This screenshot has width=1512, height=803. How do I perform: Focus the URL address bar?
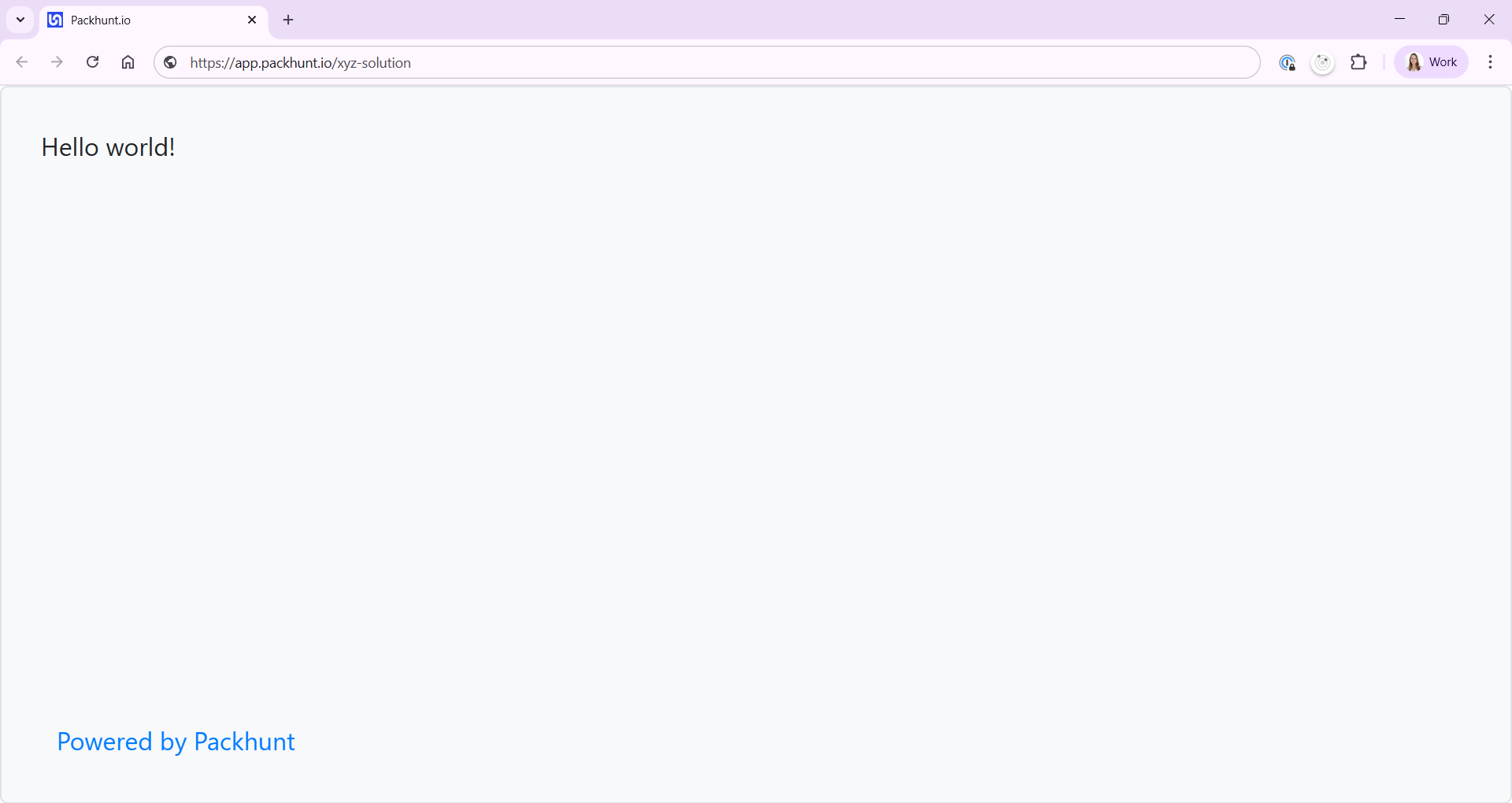[709, 63]
